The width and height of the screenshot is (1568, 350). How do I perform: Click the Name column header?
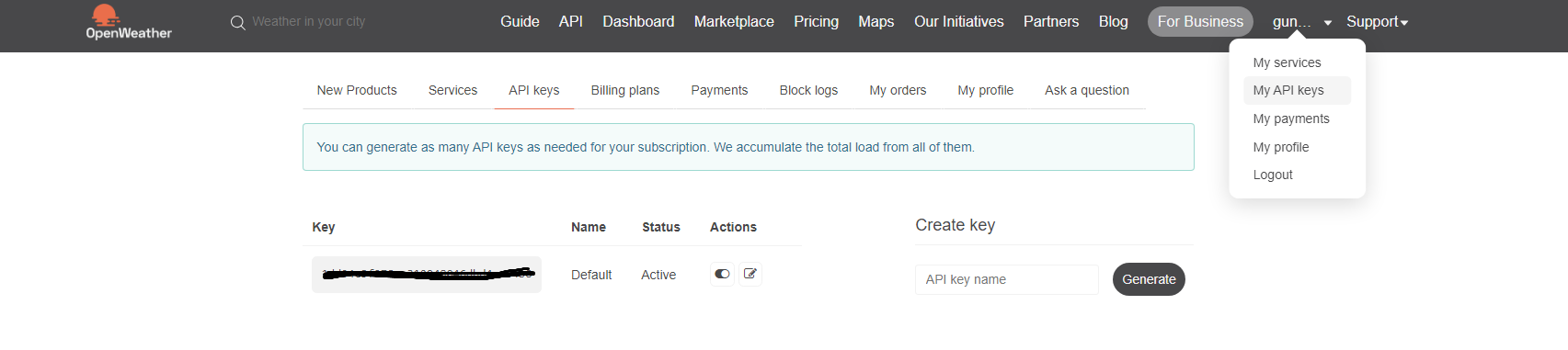click(589, 227)
